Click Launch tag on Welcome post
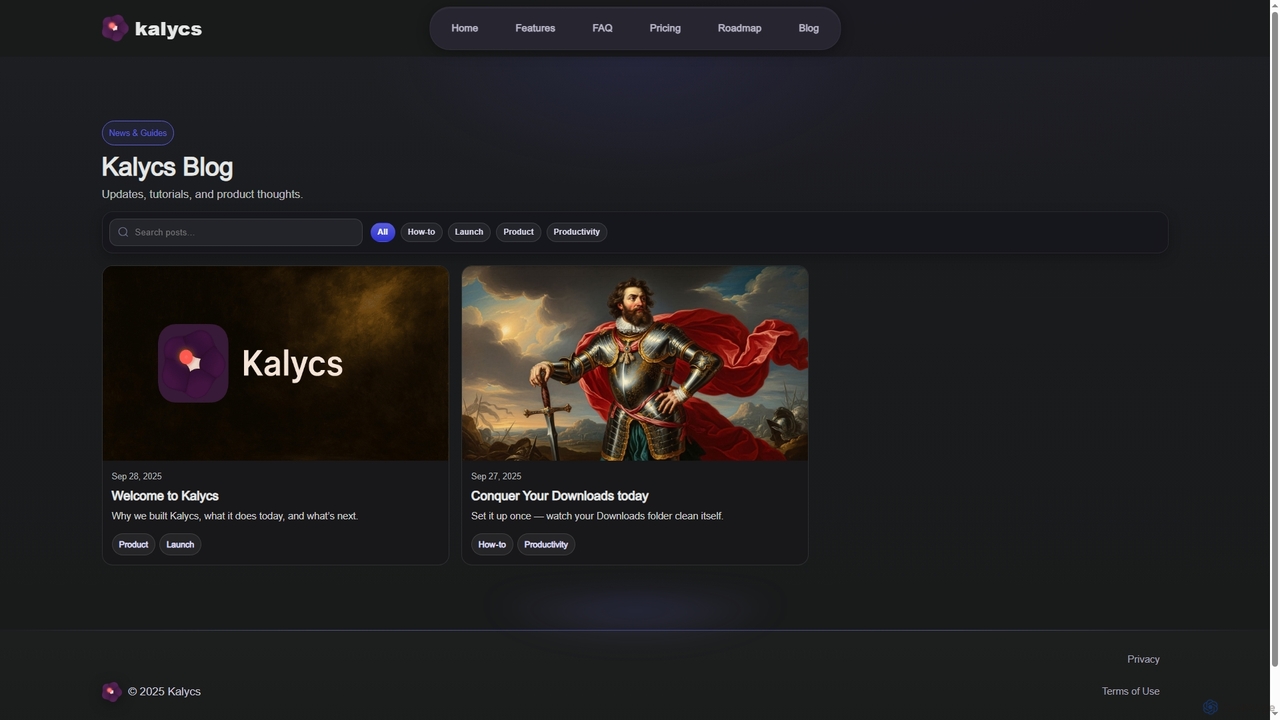Viewport: 1280px width, 720px height. [180, 545]
